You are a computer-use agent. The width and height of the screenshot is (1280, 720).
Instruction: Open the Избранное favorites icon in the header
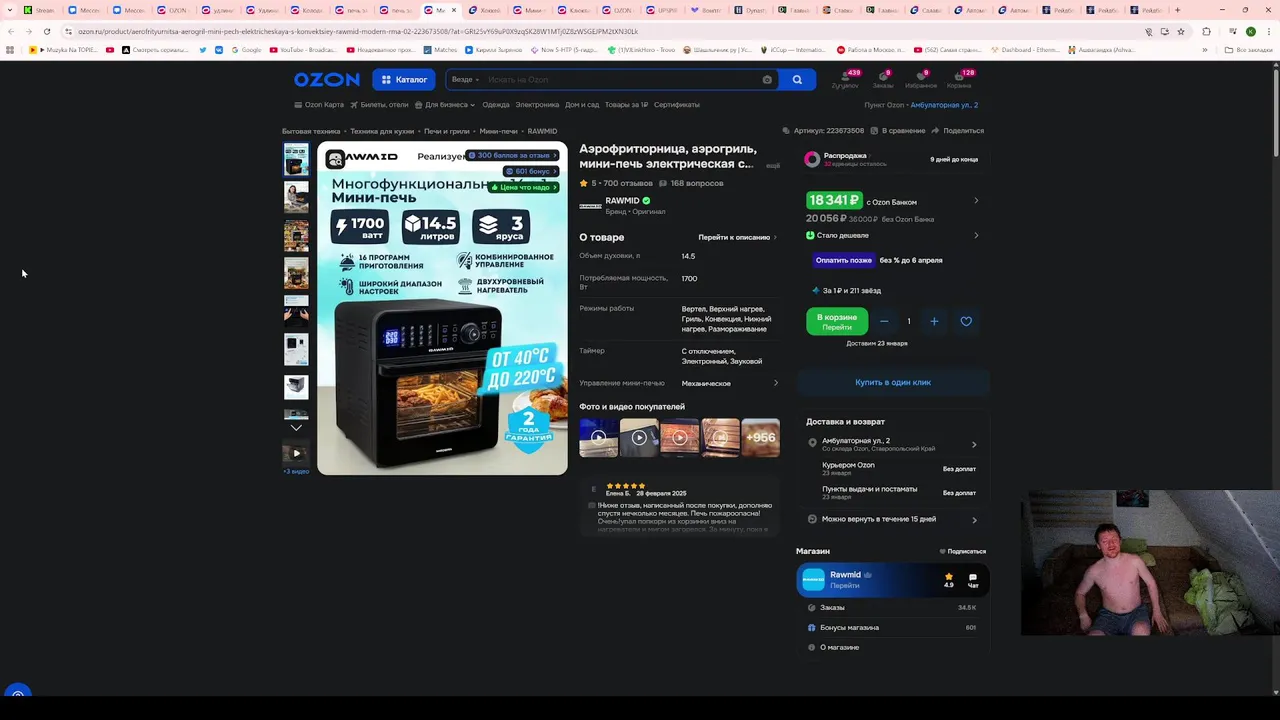coord(921,79)
